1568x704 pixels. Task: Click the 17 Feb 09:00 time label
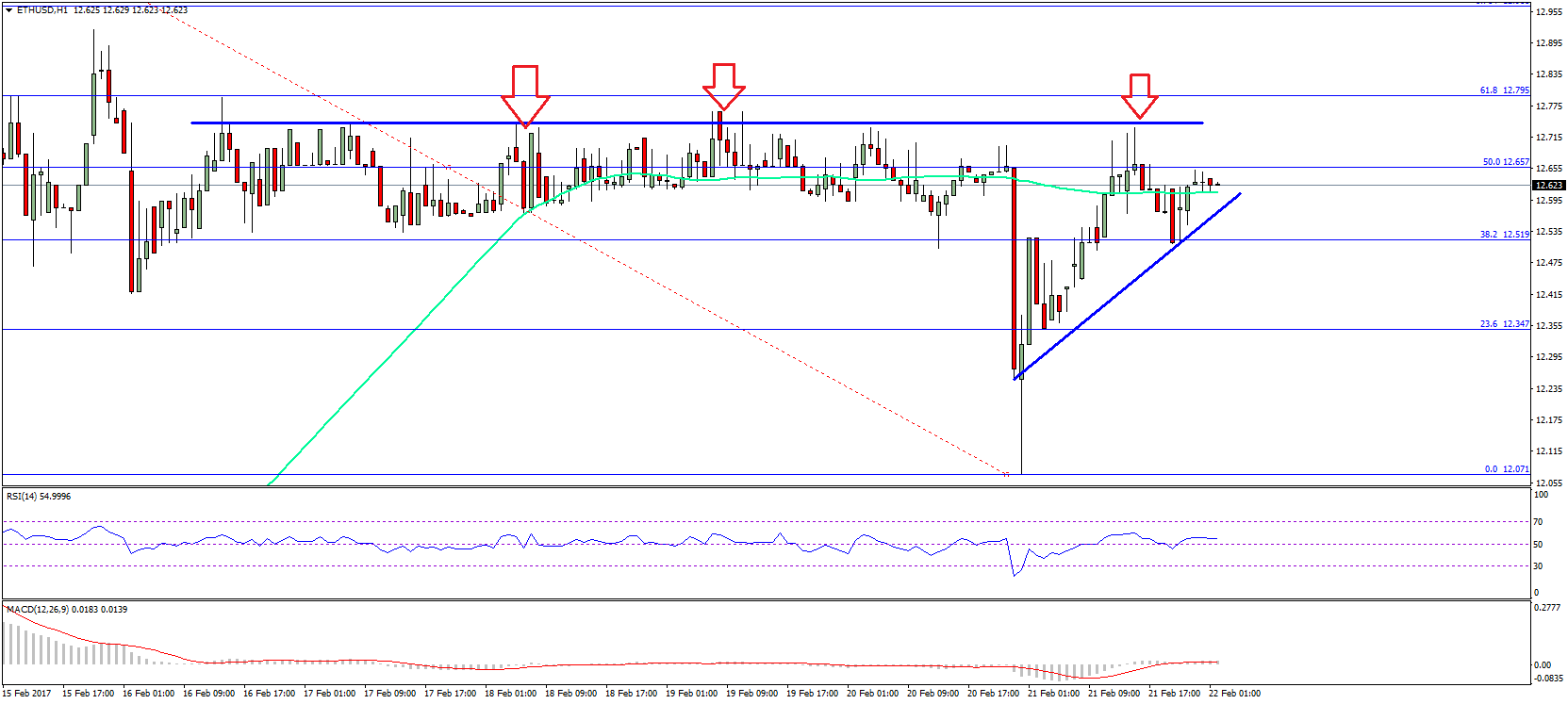pyautogui.click(x=389, y=694)
